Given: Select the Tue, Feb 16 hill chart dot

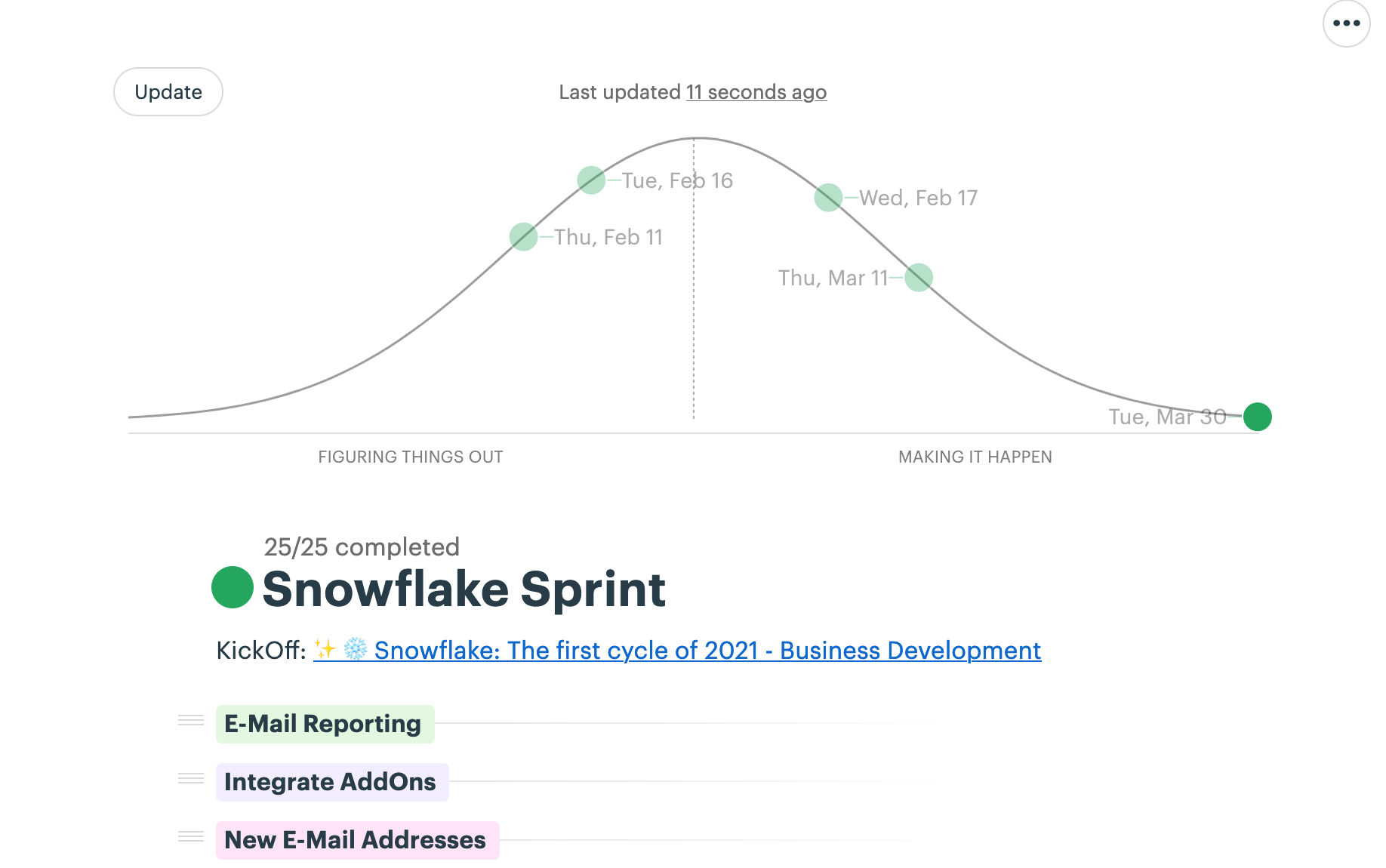Looking at the screenshot, I should [591, 180].
